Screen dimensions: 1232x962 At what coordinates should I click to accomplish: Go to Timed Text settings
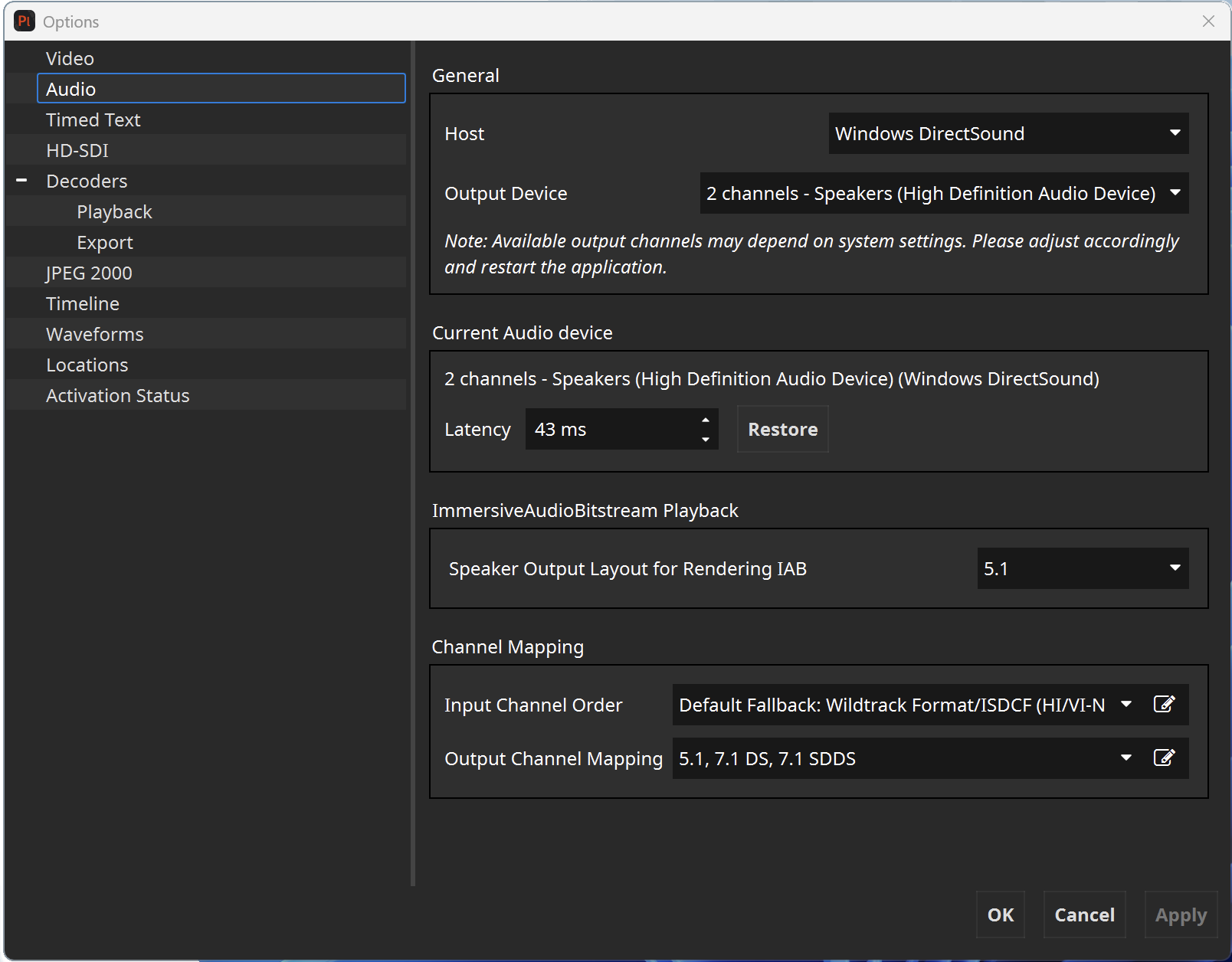pos(93,119)
